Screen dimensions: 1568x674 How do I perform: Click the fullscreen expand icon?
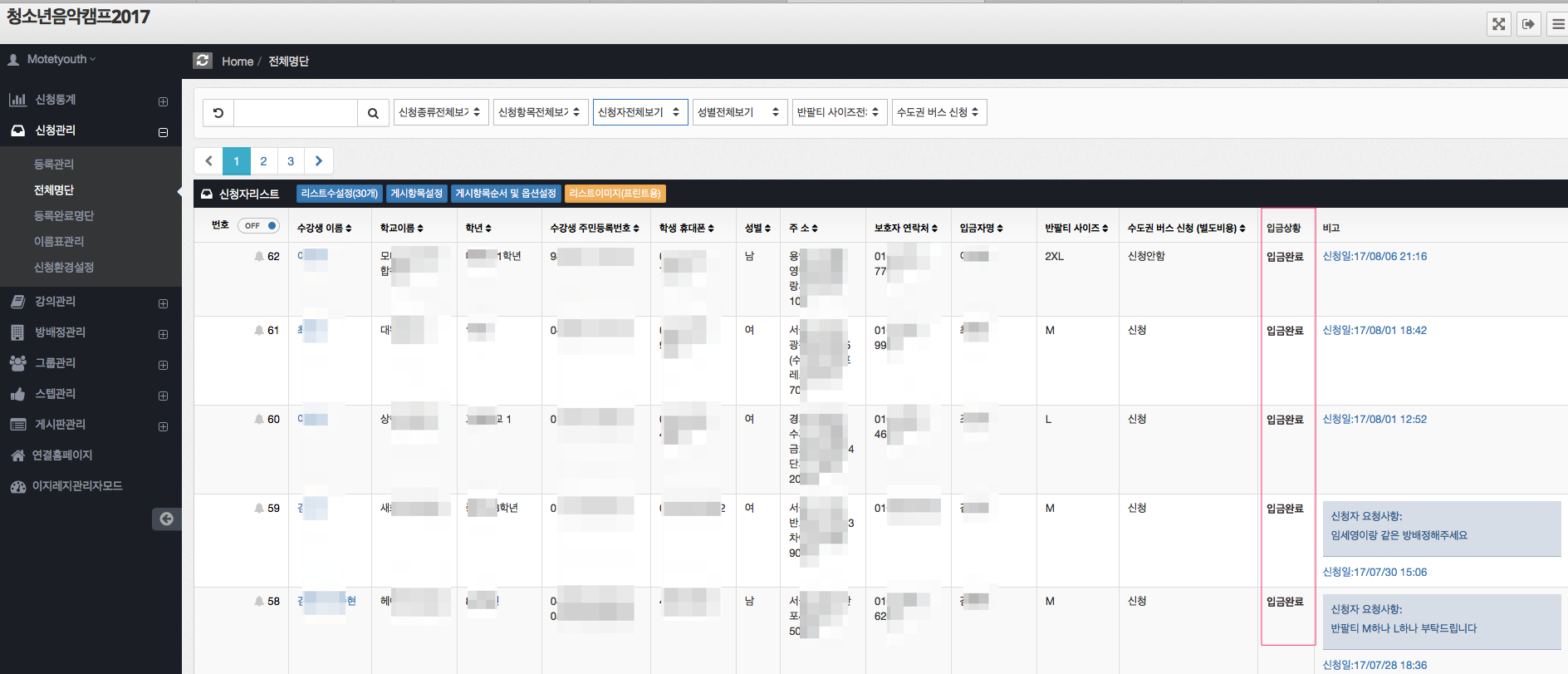(1498, 24)
